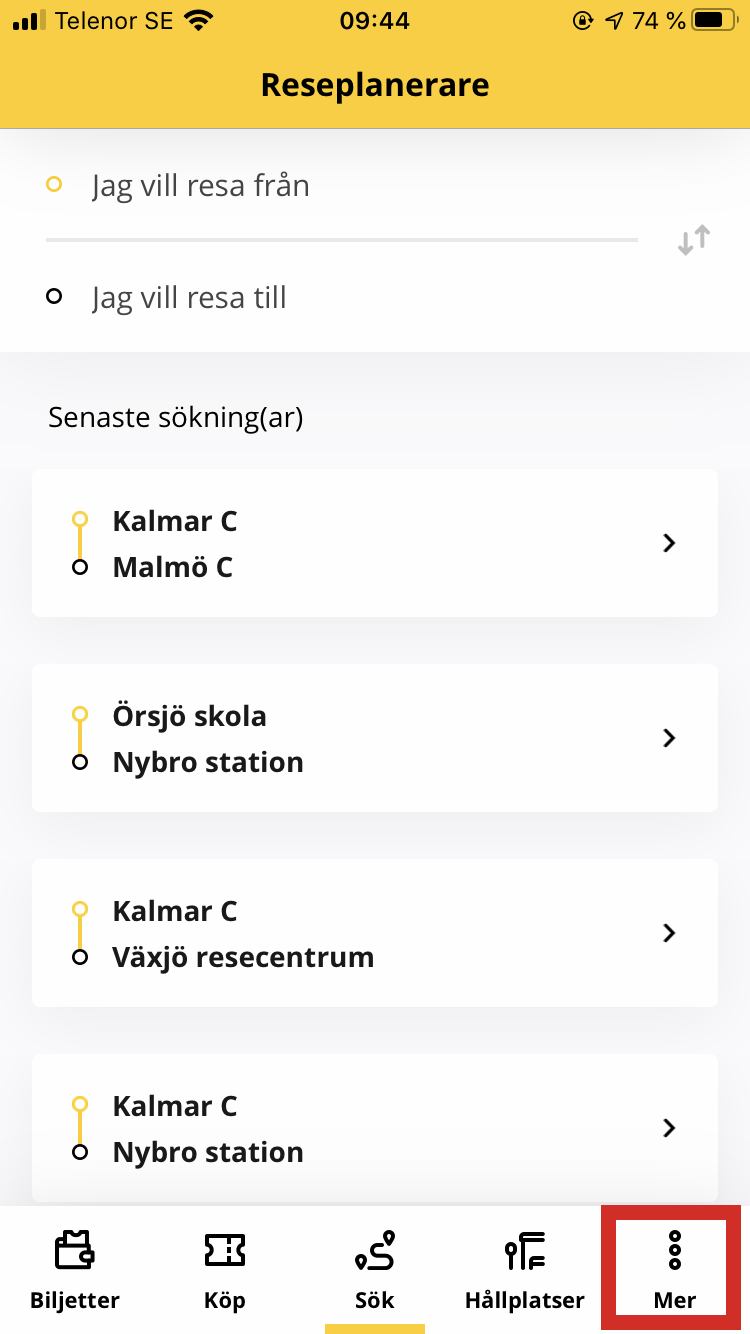Switch to the Hållplatser tab label
Screen dimensions: 750x1334
(524, 1301)
